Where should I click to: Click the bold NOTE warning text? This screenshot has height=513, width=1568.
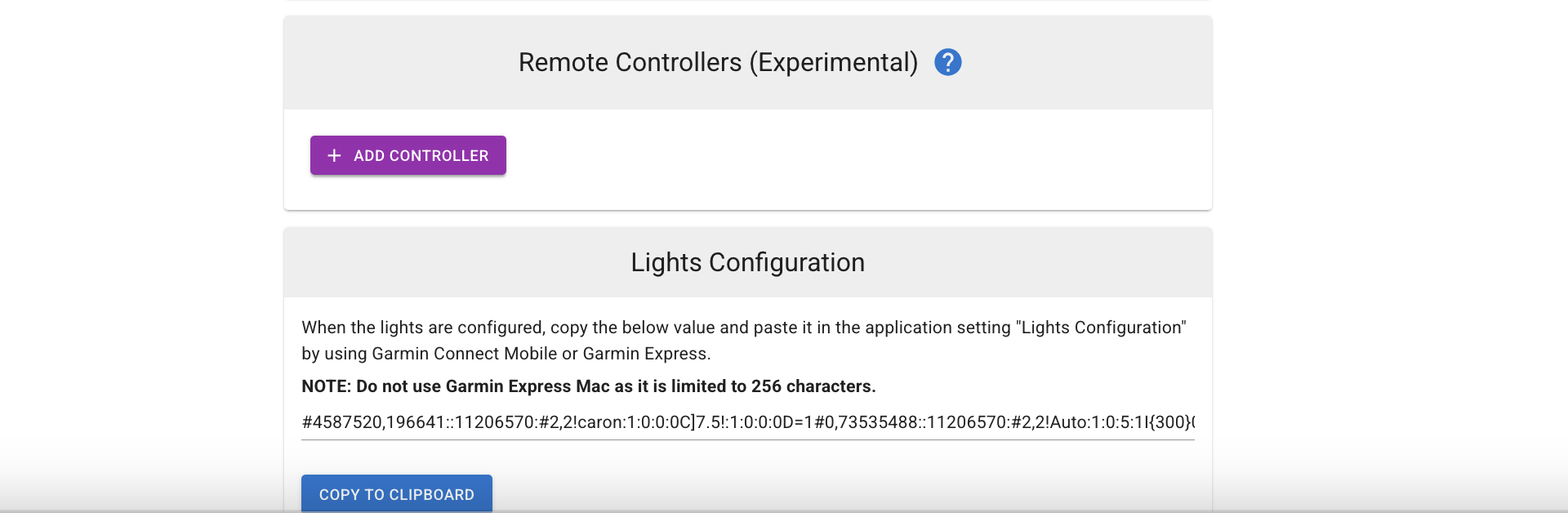pos(588,386)
